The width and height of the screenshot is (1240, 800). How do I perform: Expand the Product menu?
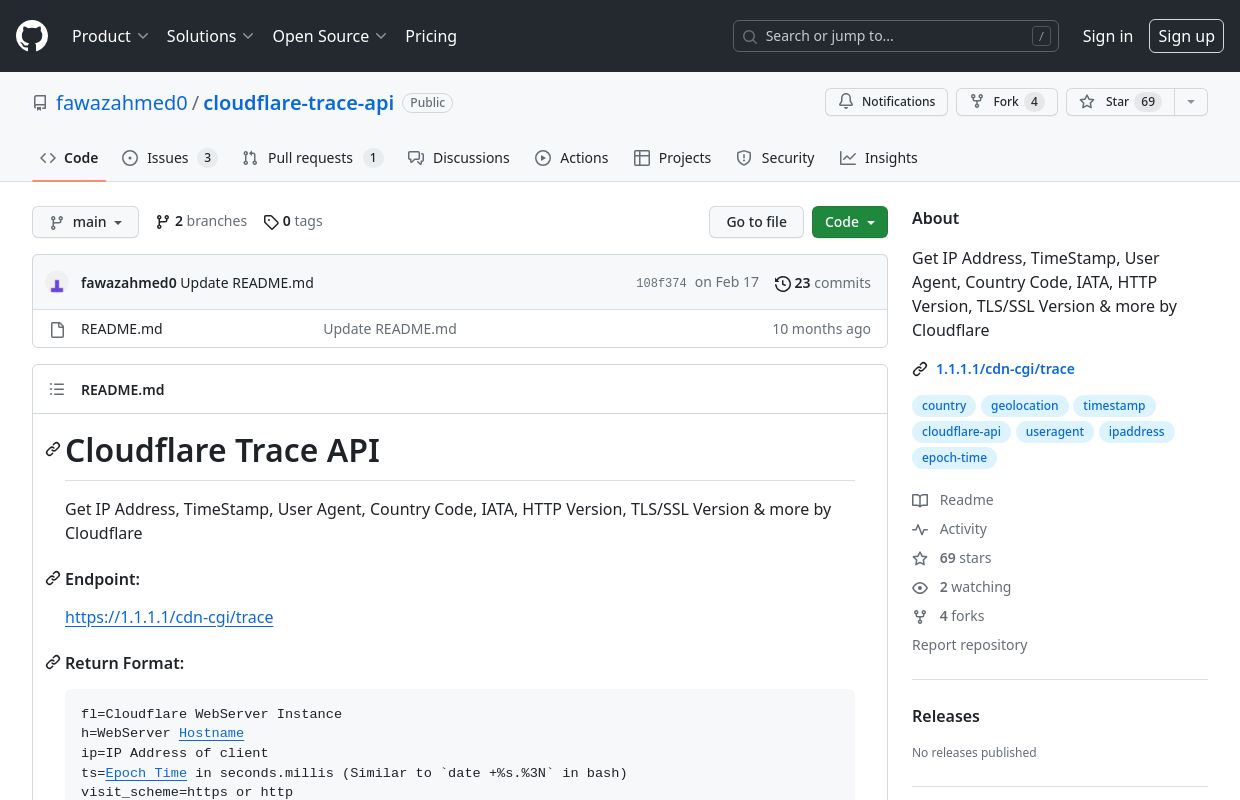pyautogui.click(x=110, y=36)
